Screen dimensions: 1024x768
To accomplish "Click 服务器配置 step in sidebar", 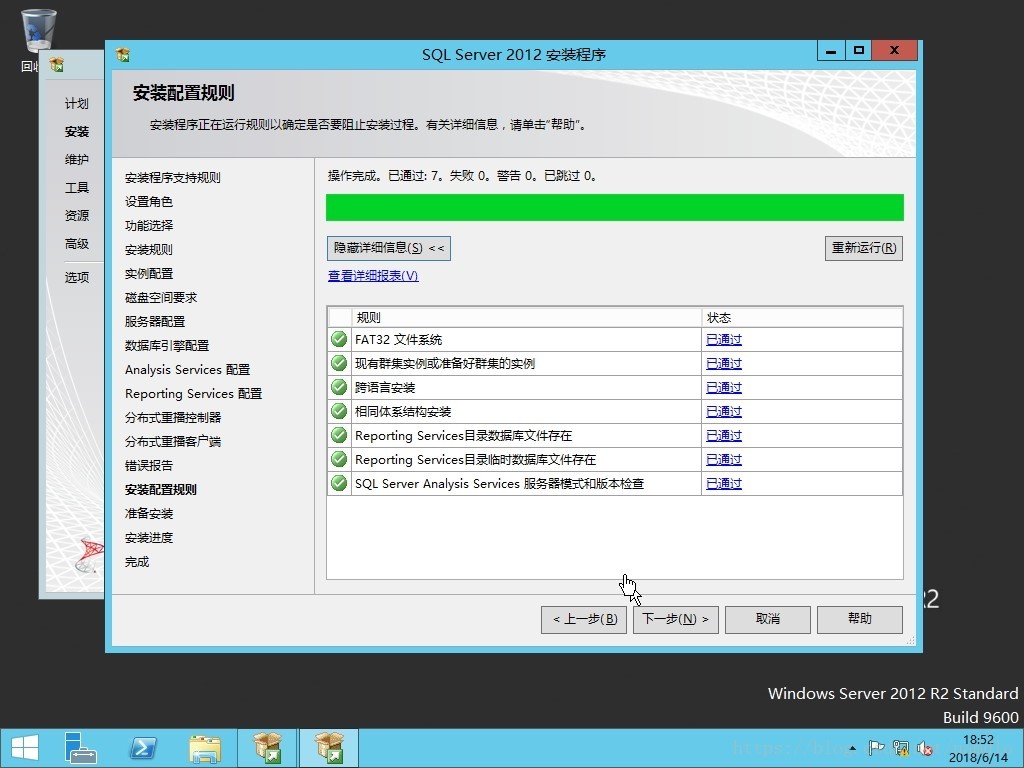I will click(155, 321).
